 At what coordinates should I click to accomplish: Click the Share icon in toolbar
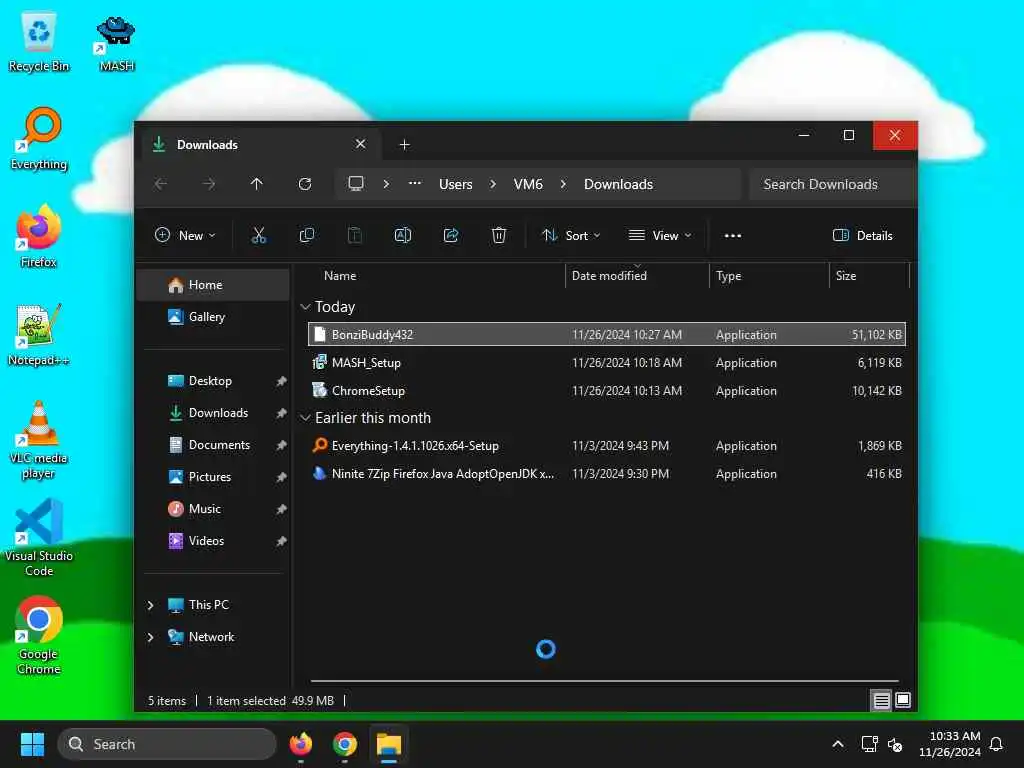pyautogui.click(x=451, y=236)
